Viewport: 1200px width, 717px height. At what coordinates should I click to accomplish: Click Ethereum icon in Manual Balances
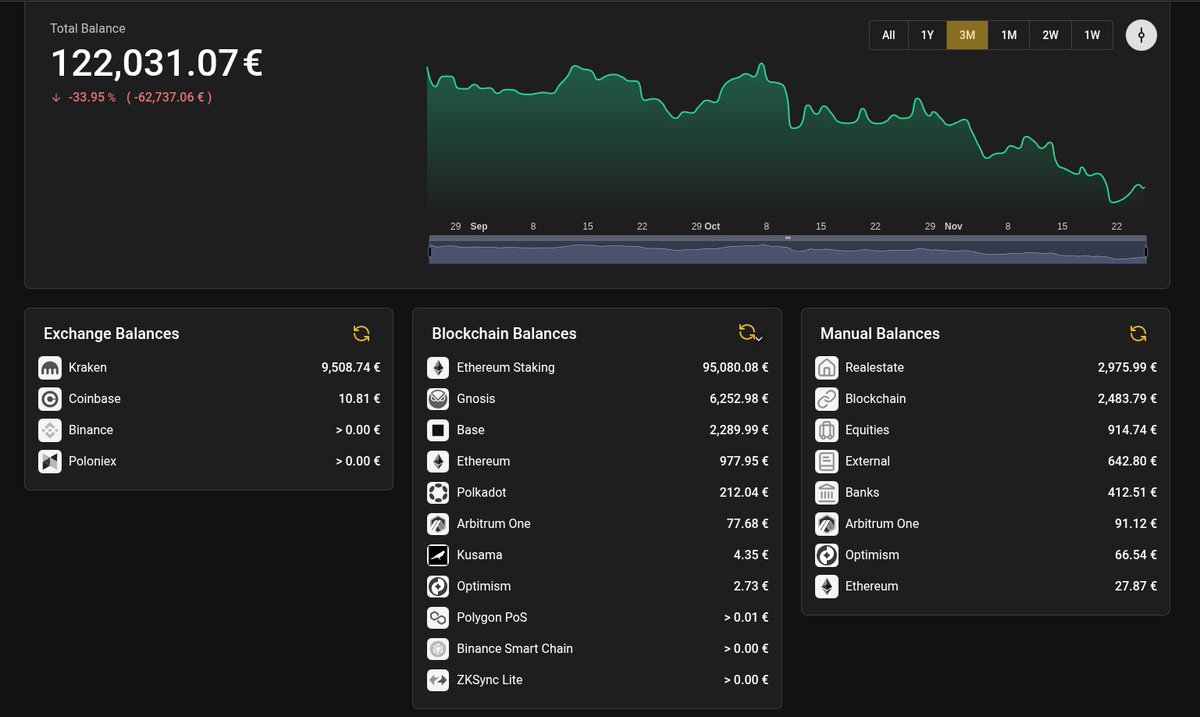(827, 586)
